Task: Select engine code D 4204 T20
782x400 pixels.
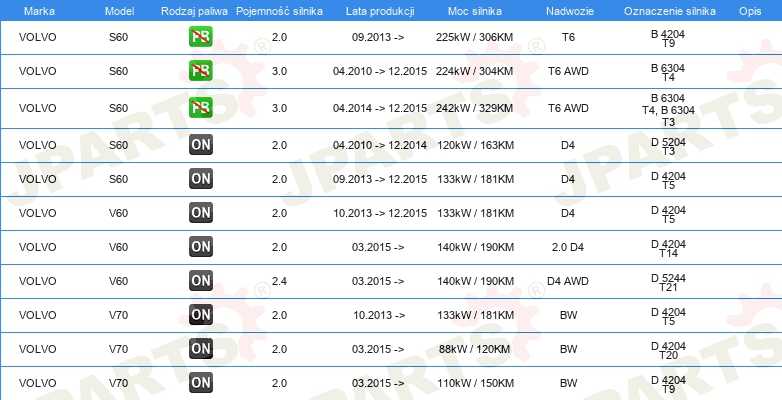Action: (668, 350)
